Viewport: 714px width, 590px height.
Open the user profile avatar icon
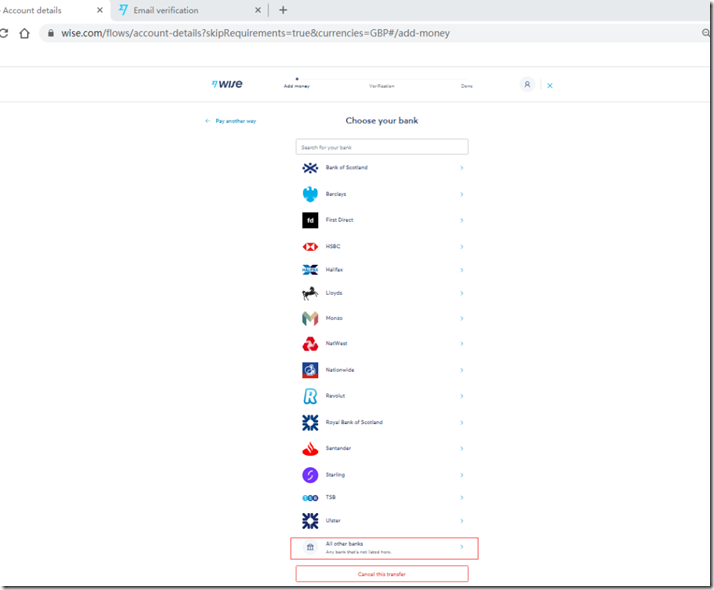pos(527,85)
